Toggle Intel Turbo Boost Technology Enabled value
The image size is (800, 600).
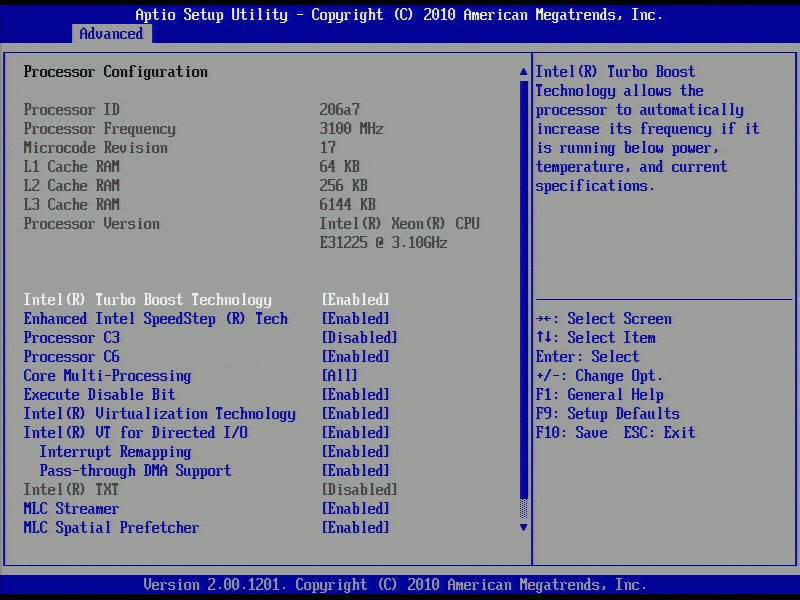[x=355, y=300]
